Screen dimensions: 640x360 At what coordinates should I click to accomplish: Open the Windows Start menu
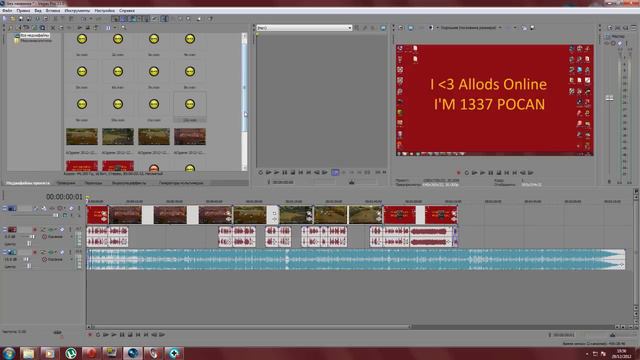(9, 353)
